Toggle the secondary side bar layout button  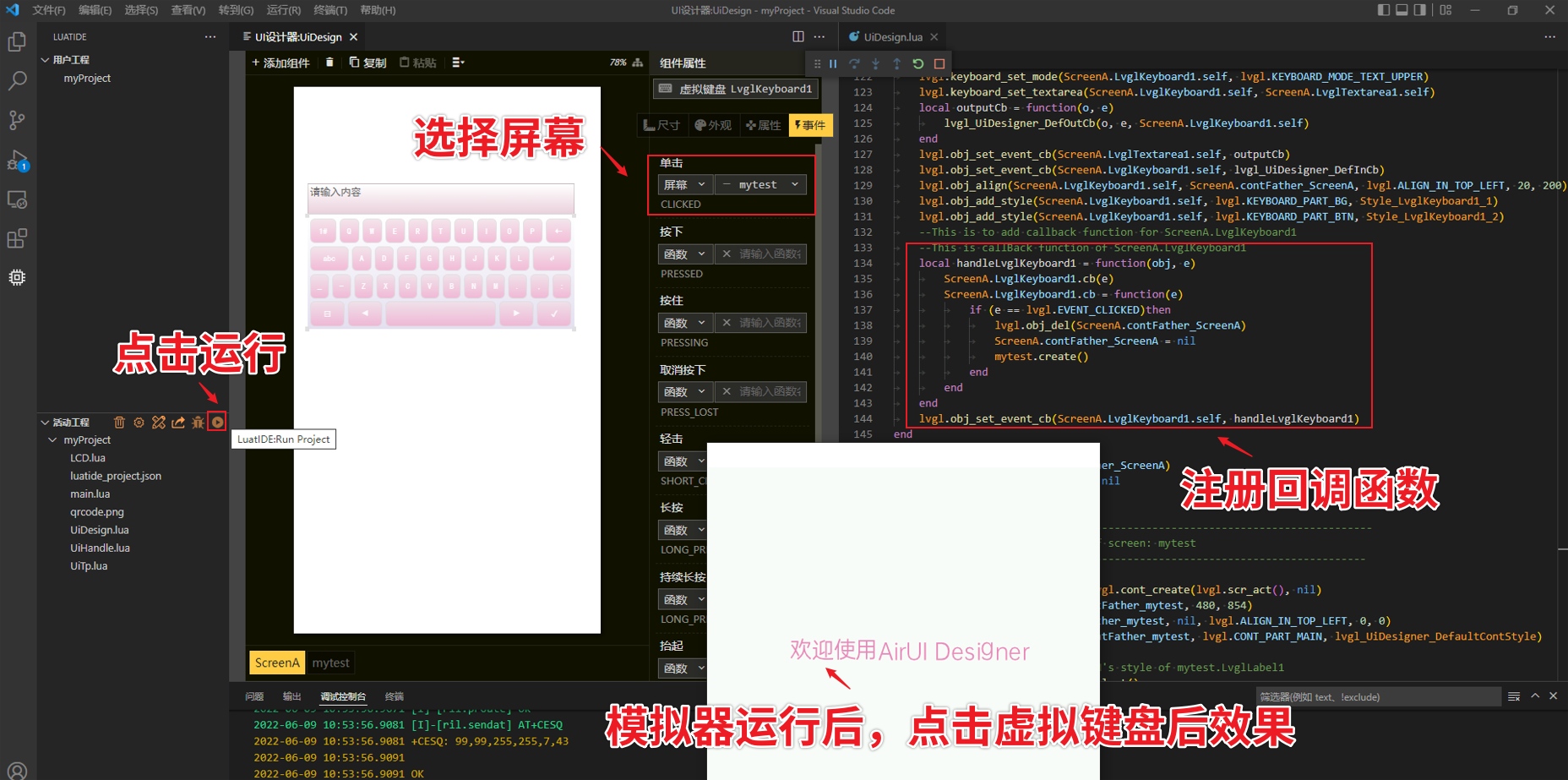click(1420, 10)
